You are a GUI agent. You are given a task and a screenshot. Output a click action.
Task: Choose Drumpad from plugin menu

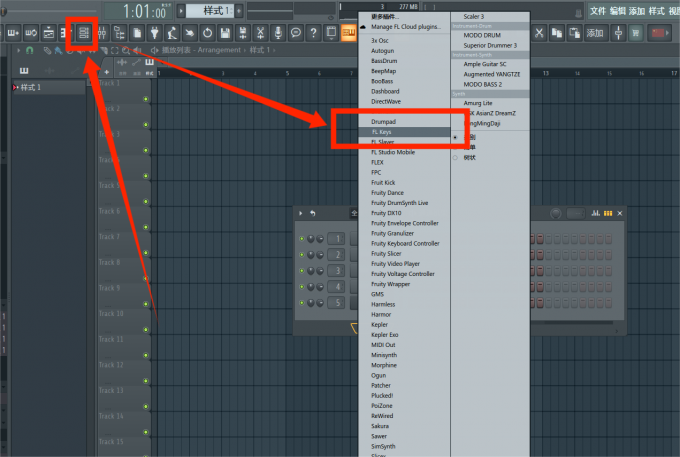click(405, 121)
